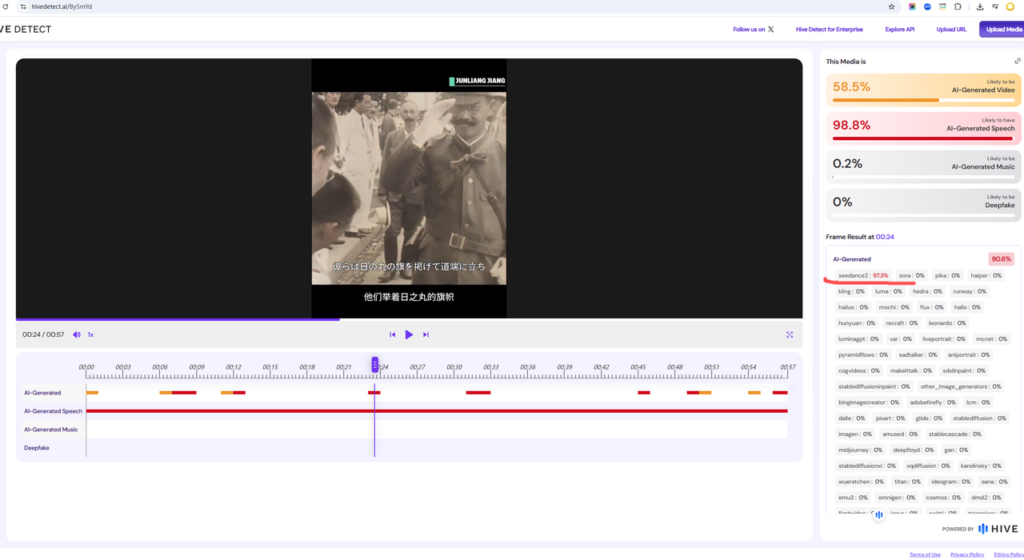Click the midjourney 0% tag
Image resolution: width=1024 pixels, height=560 pixels.
click(860, 450)
